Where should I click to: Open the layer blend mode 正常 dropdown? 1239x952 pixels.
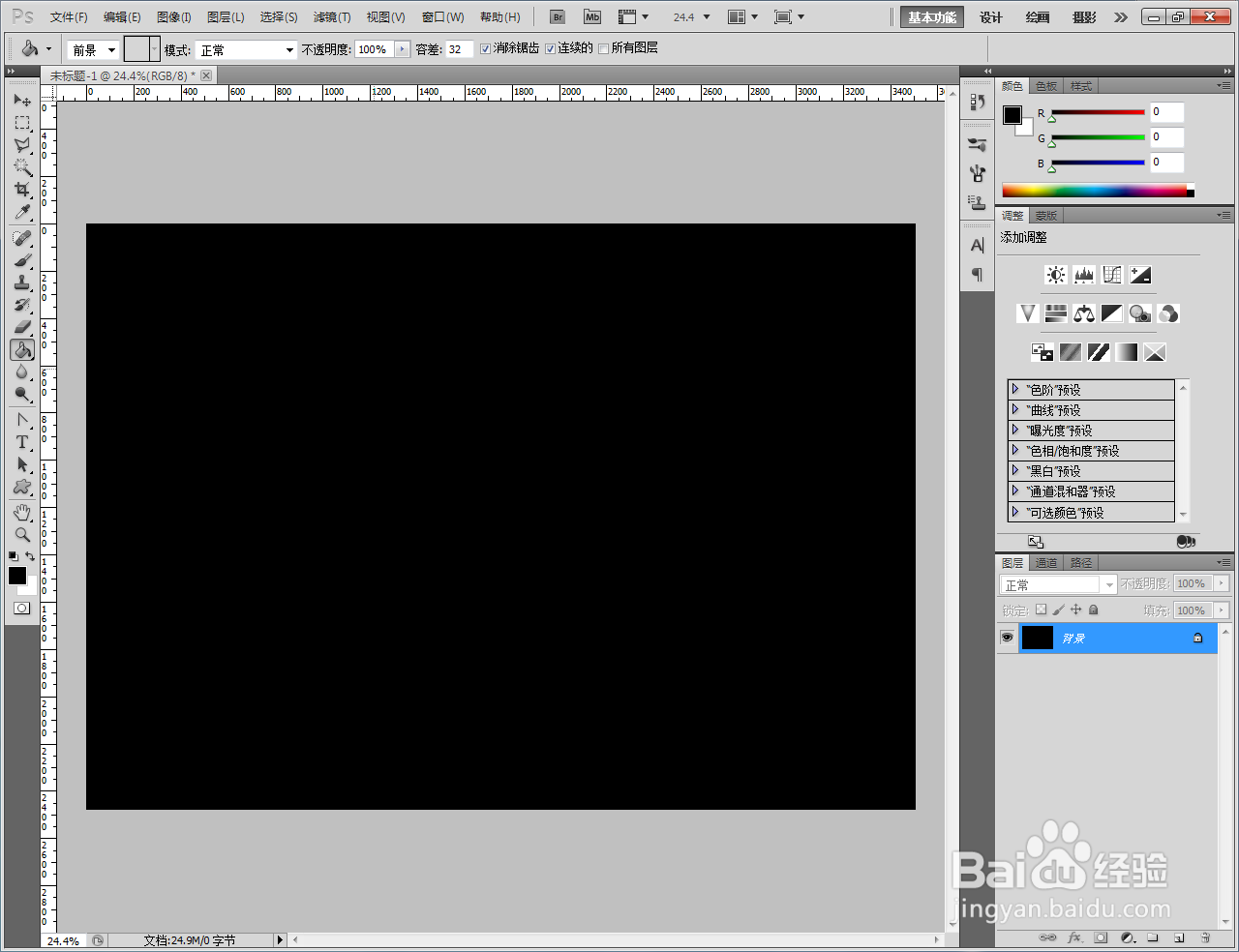click(x=1058, y=584)
